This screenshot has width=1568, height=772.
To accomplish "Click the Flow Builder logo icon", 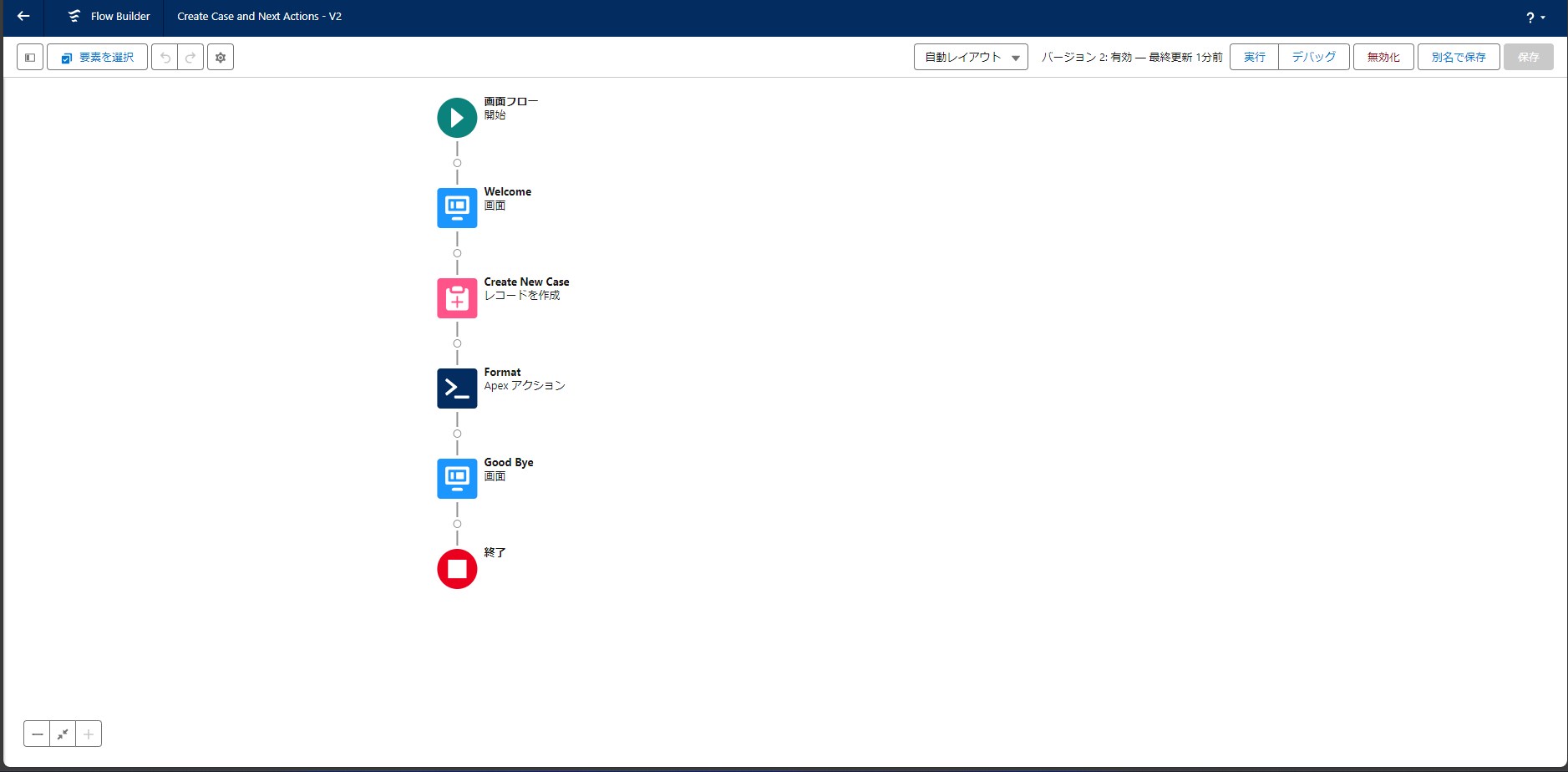I will [x=74, y=16].
